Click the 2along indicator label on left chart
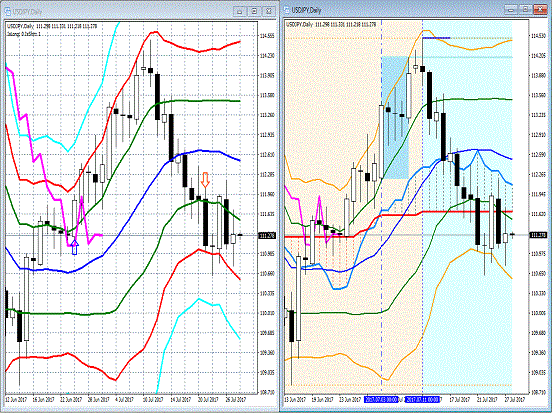The image size is (552, 413). (x=24, y=34)
